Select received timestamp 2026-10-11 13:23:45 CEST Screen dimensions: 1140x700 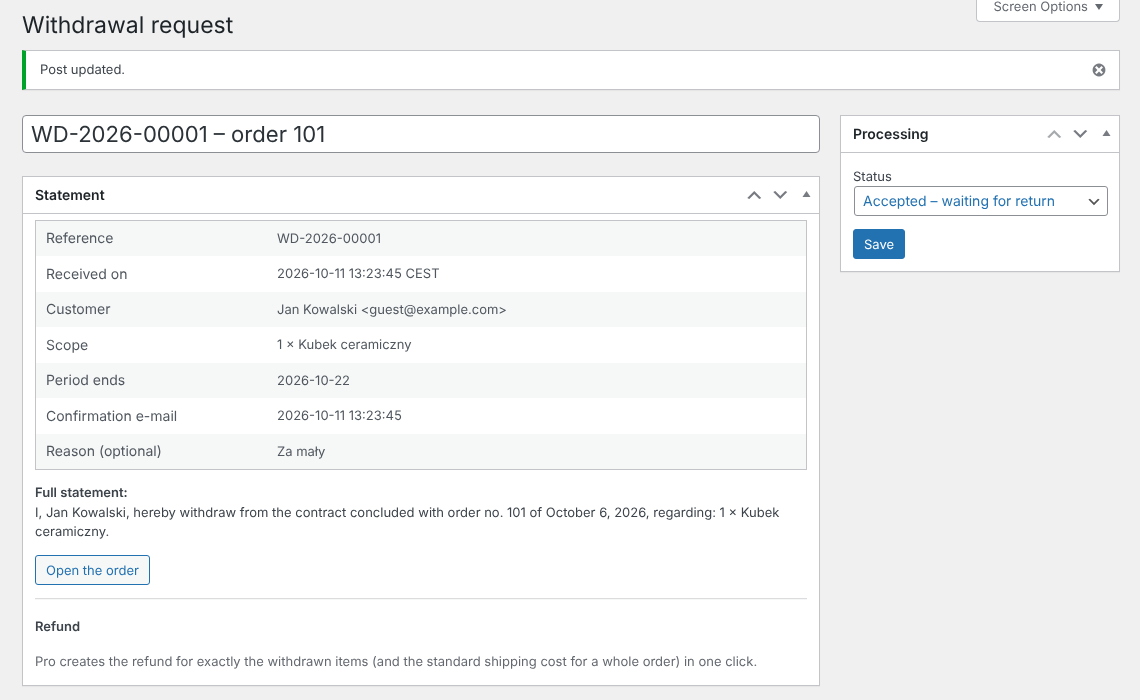tap(358, 273)
